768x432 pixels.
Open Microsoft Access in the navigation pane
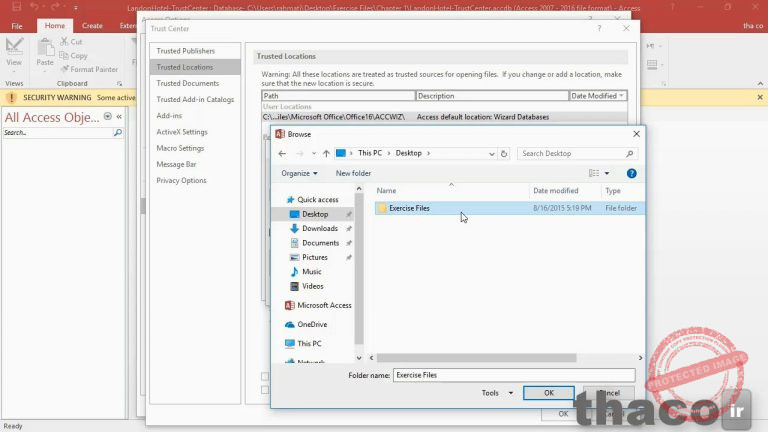[324, 305]
